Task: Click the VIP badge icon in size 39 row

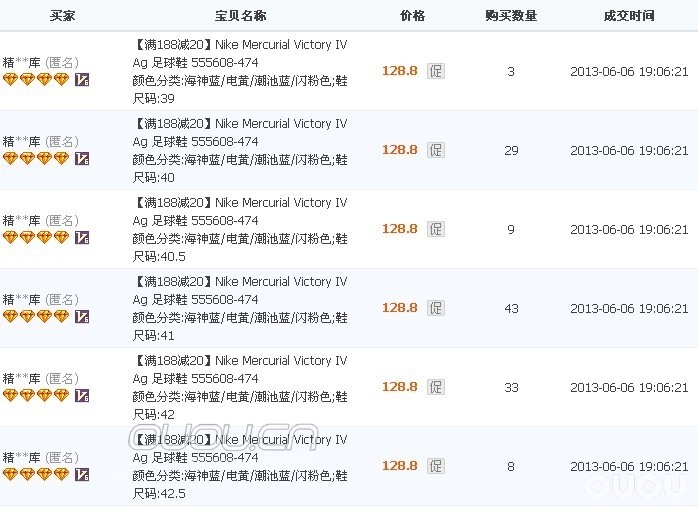Action: pos(82,80)
